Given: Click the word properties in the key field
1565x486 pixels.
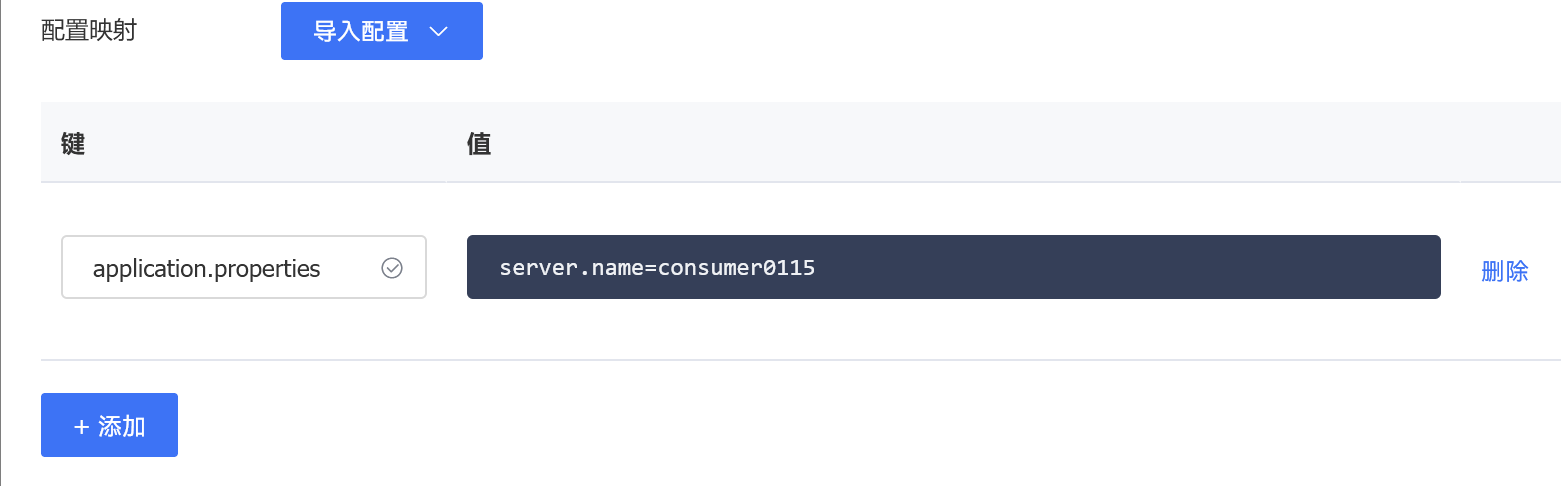Looking at the screenshot, I should [270, 270].
